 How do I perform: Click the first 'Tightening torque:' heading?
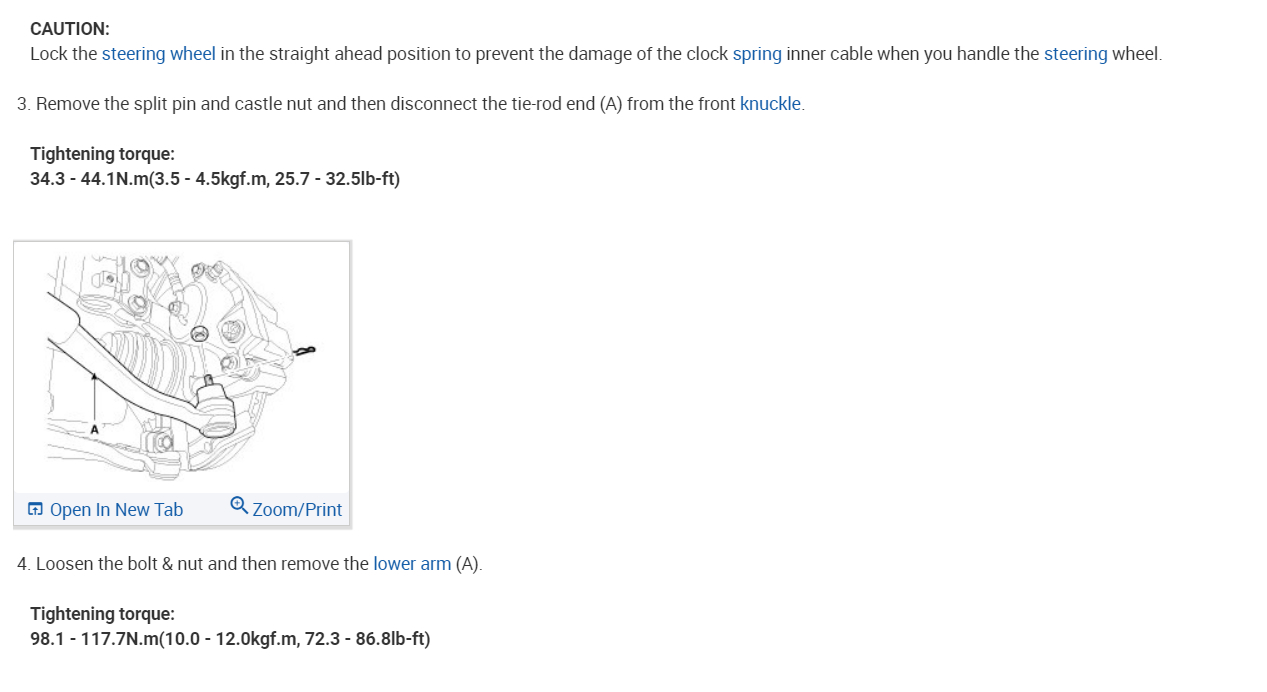(102, 154)
